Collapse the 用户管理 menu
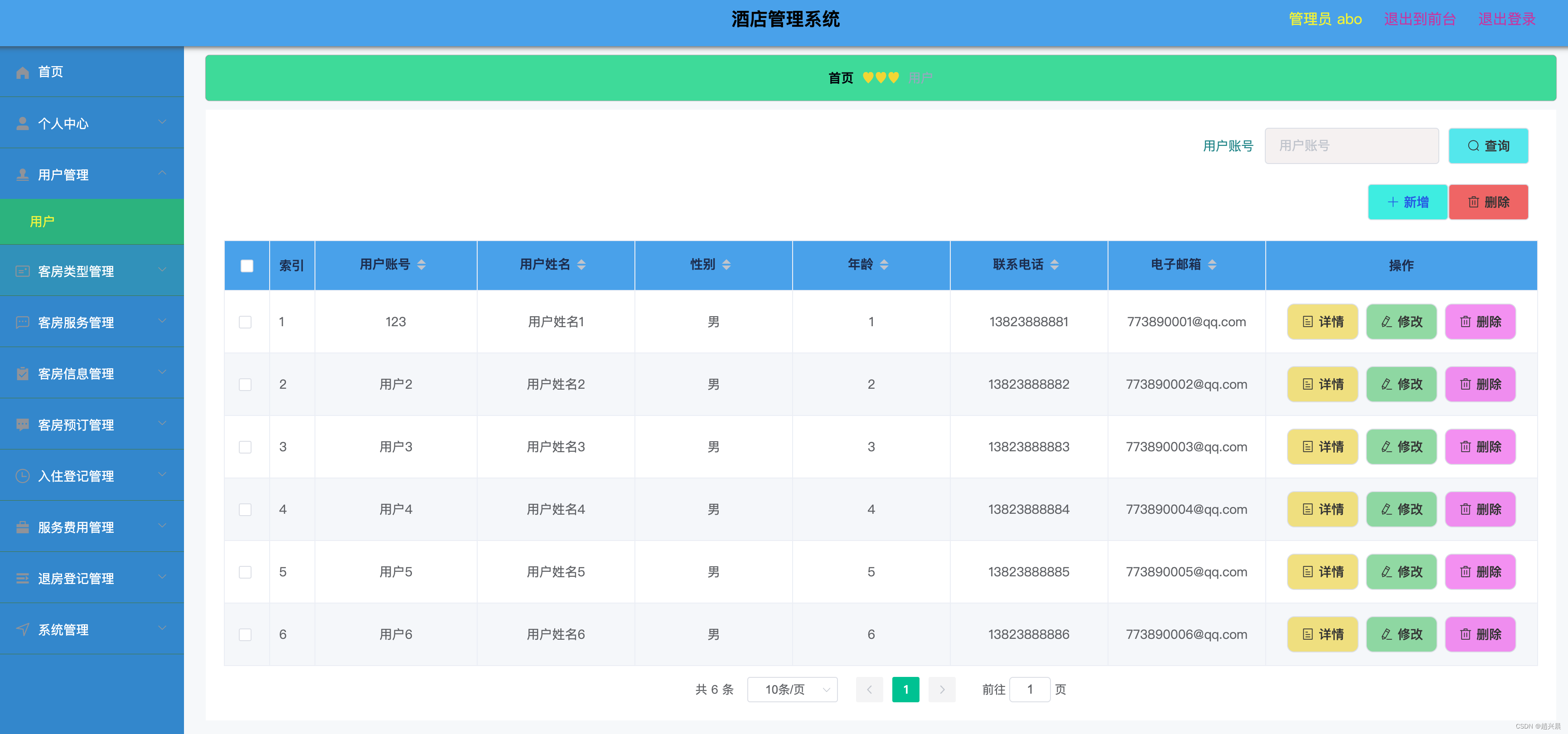1568x734 pixels. [162, 173]
